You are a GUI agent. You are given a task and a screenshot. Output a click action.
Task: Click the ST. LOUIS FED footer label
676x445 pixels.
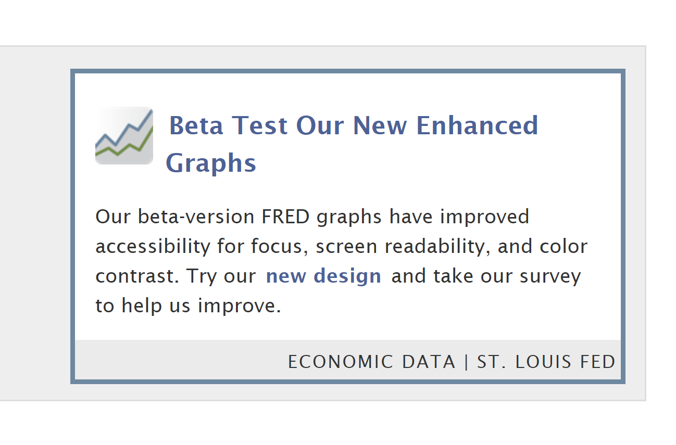(546, 362)
